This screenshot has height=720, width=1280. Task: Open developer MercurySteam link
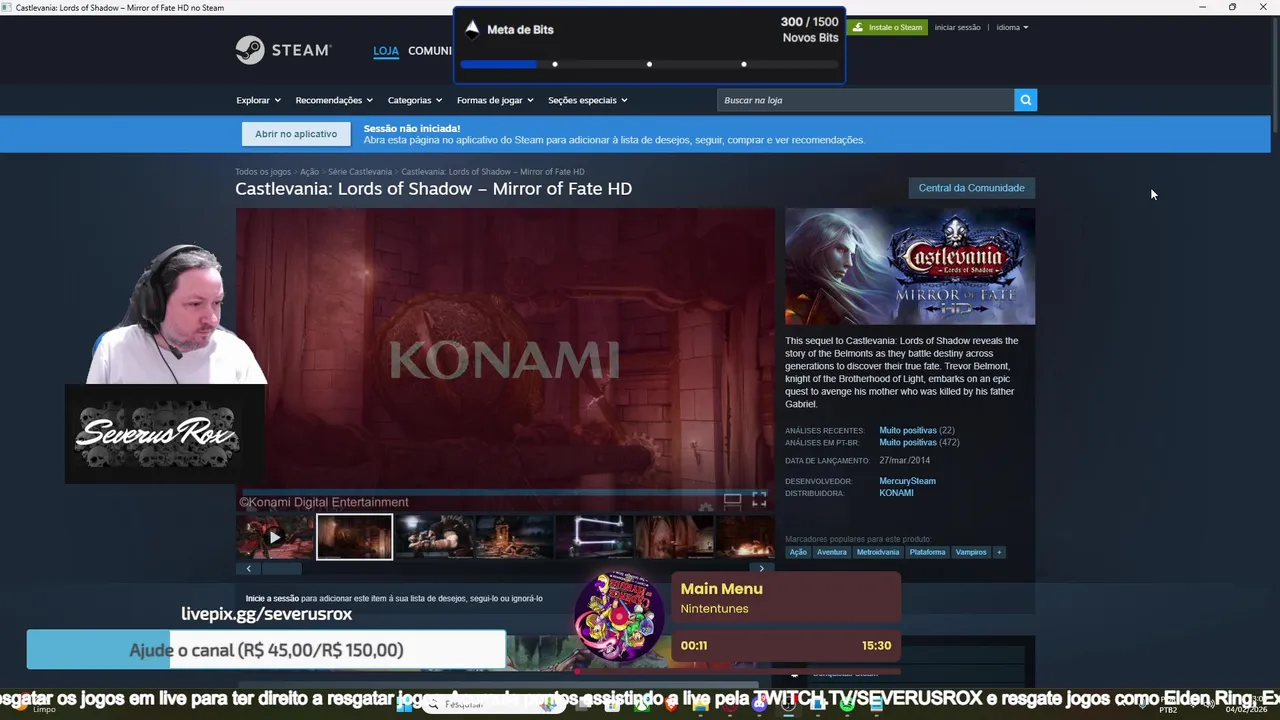point(907,481)
